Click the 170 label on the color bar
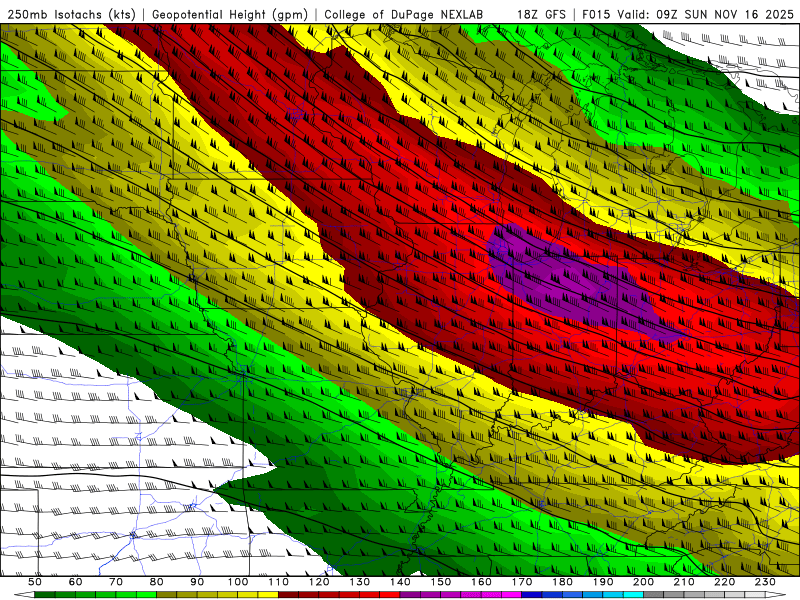Viewport: 800px width, 600px height. (x=522, y=582)
